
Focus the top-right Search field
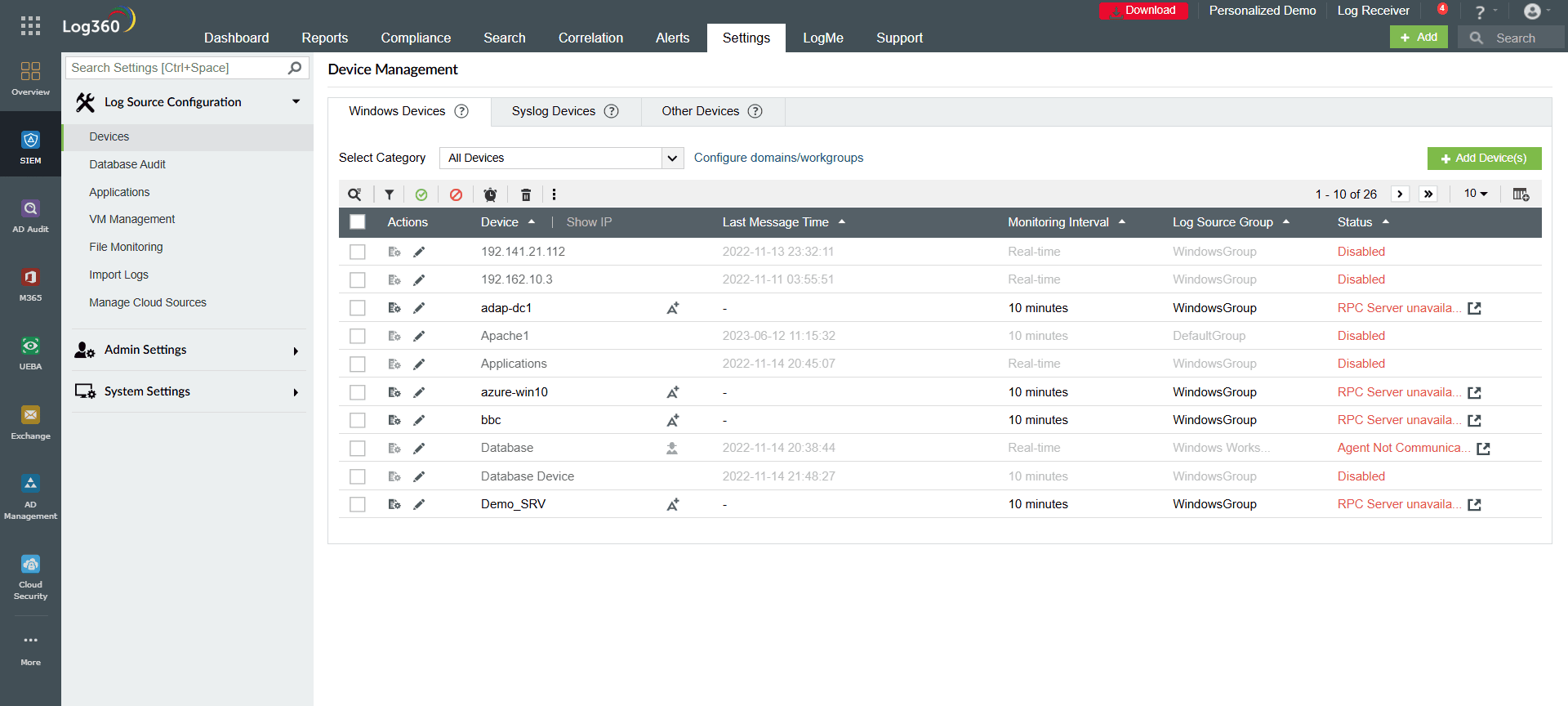(x=1512, y=38)
